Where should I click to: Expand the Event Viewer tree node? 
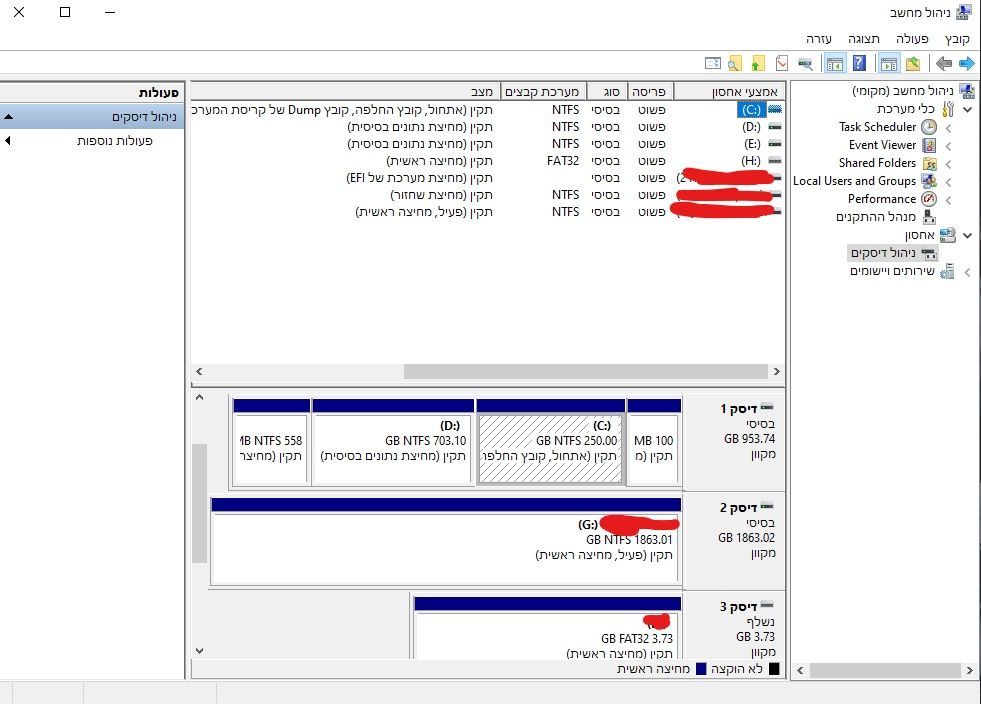[948, 146]
